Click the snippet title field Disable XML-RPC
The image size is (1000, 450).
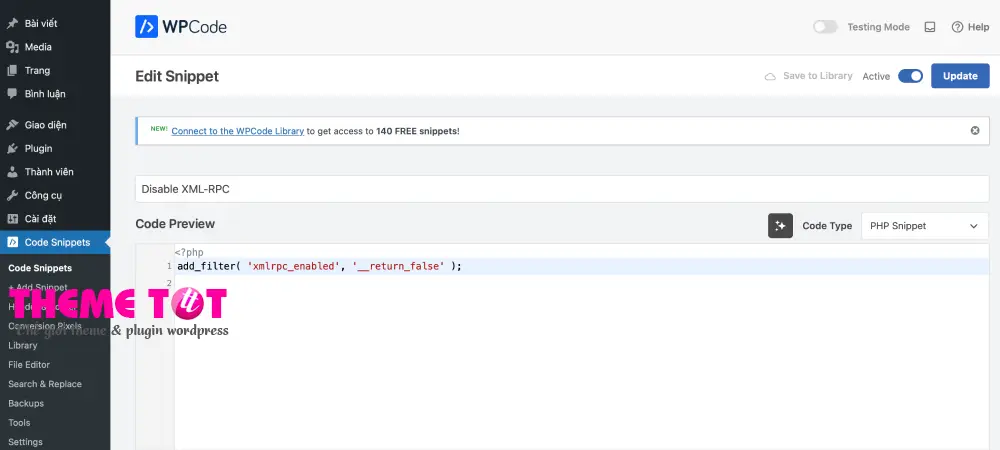tap(562, 189)
